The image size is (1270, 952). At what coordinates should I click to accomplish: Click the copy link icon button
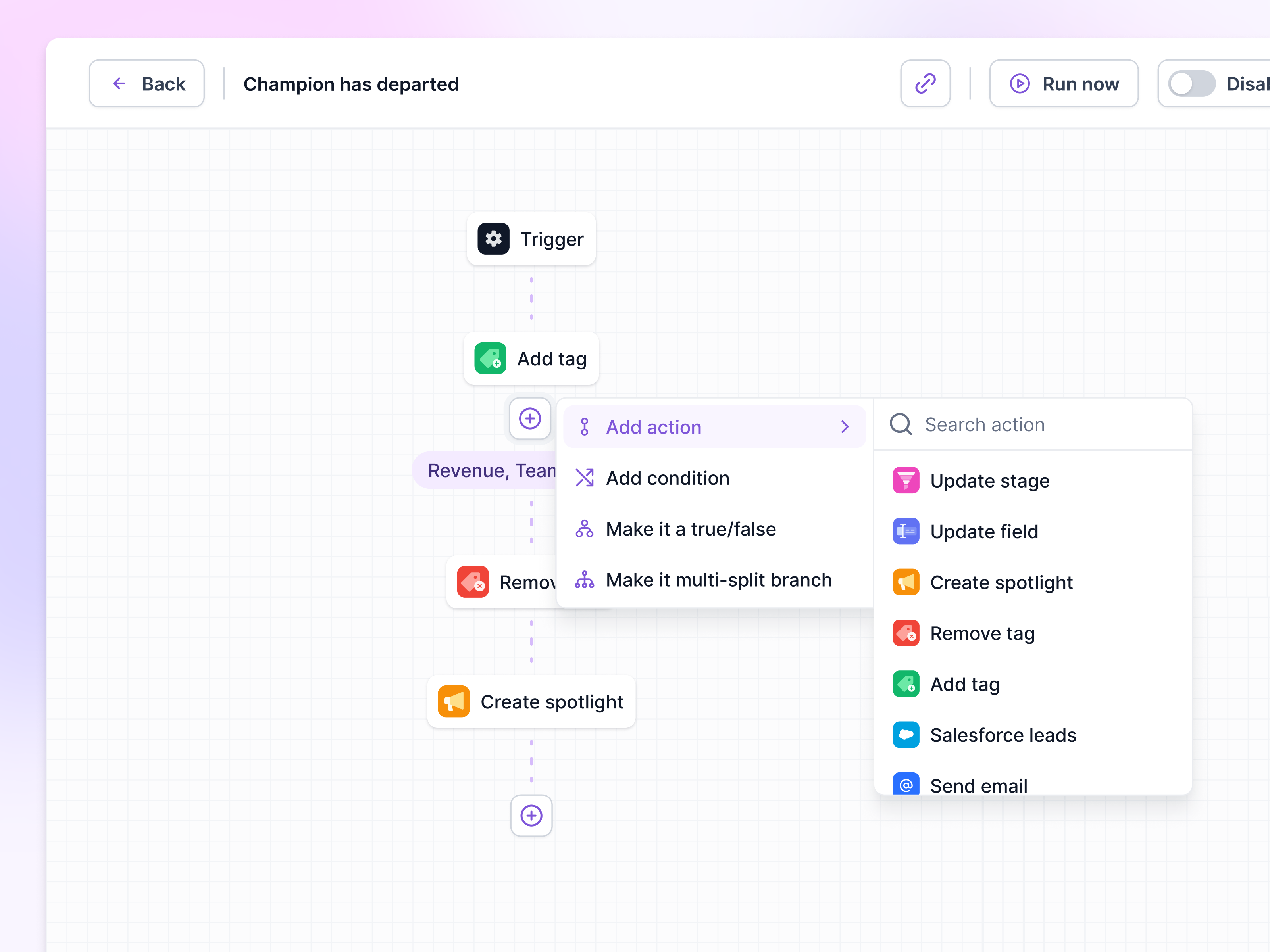coord(925,84)
